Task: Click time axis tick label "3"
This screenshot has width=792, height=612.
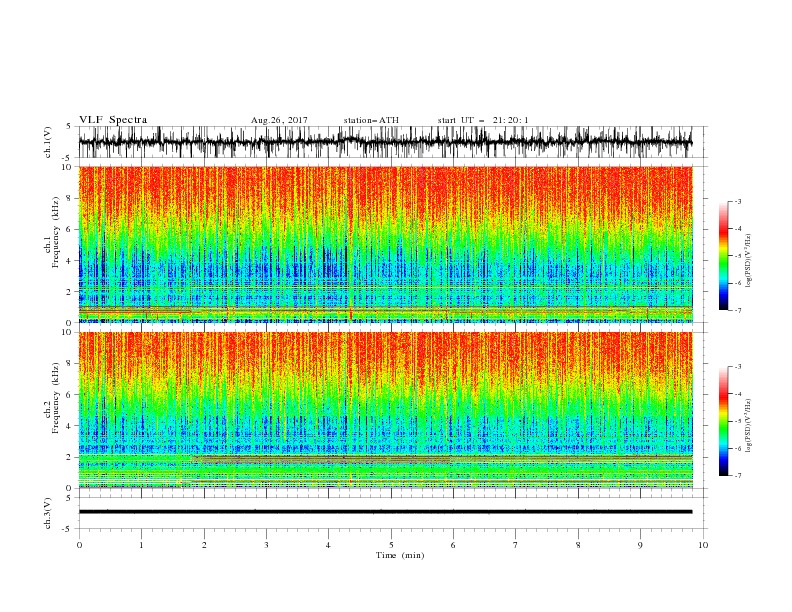Action: [x=266, y=545]
